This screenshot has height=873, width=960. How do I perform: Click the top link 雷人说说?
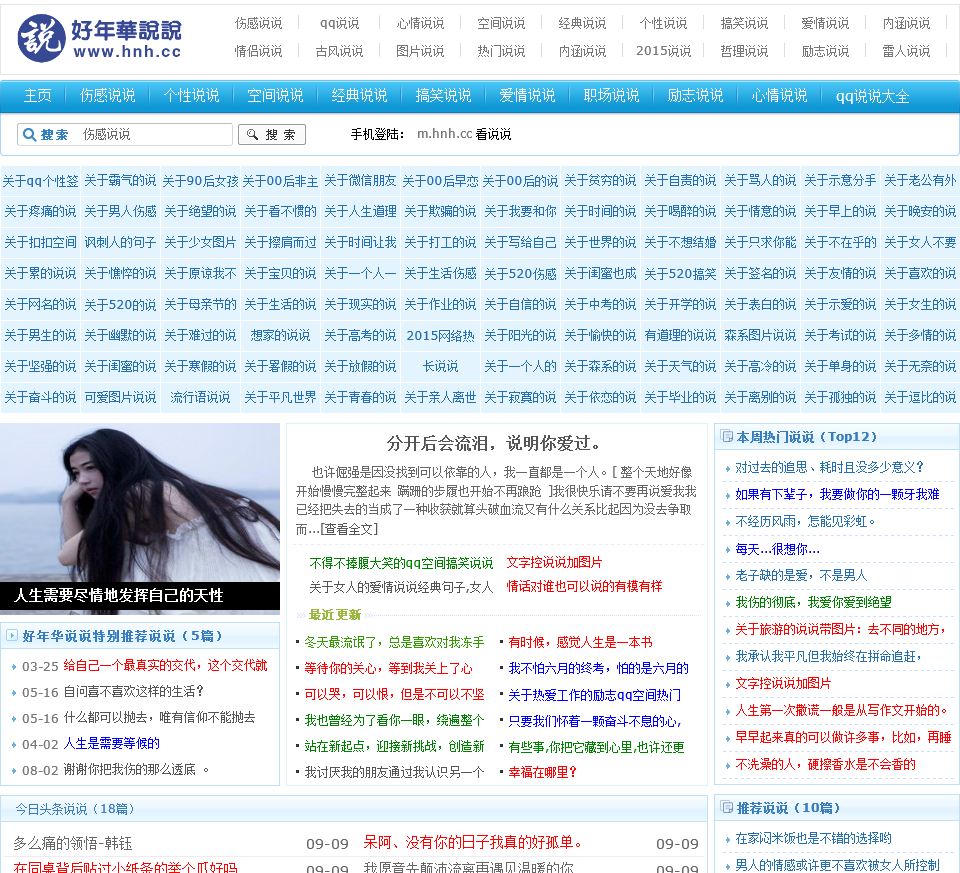pos(906,51)
